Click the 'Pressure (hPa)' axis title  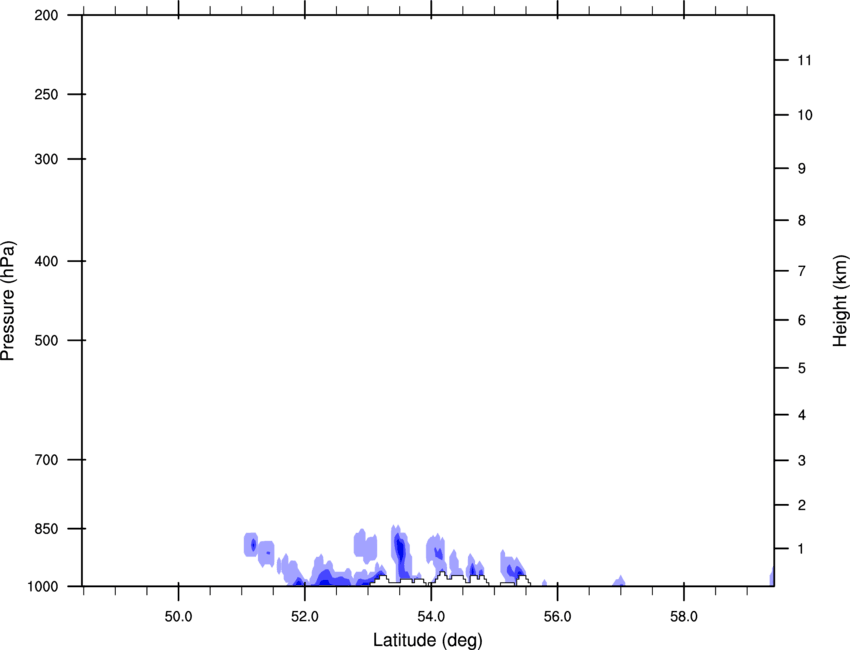point(8,301)
